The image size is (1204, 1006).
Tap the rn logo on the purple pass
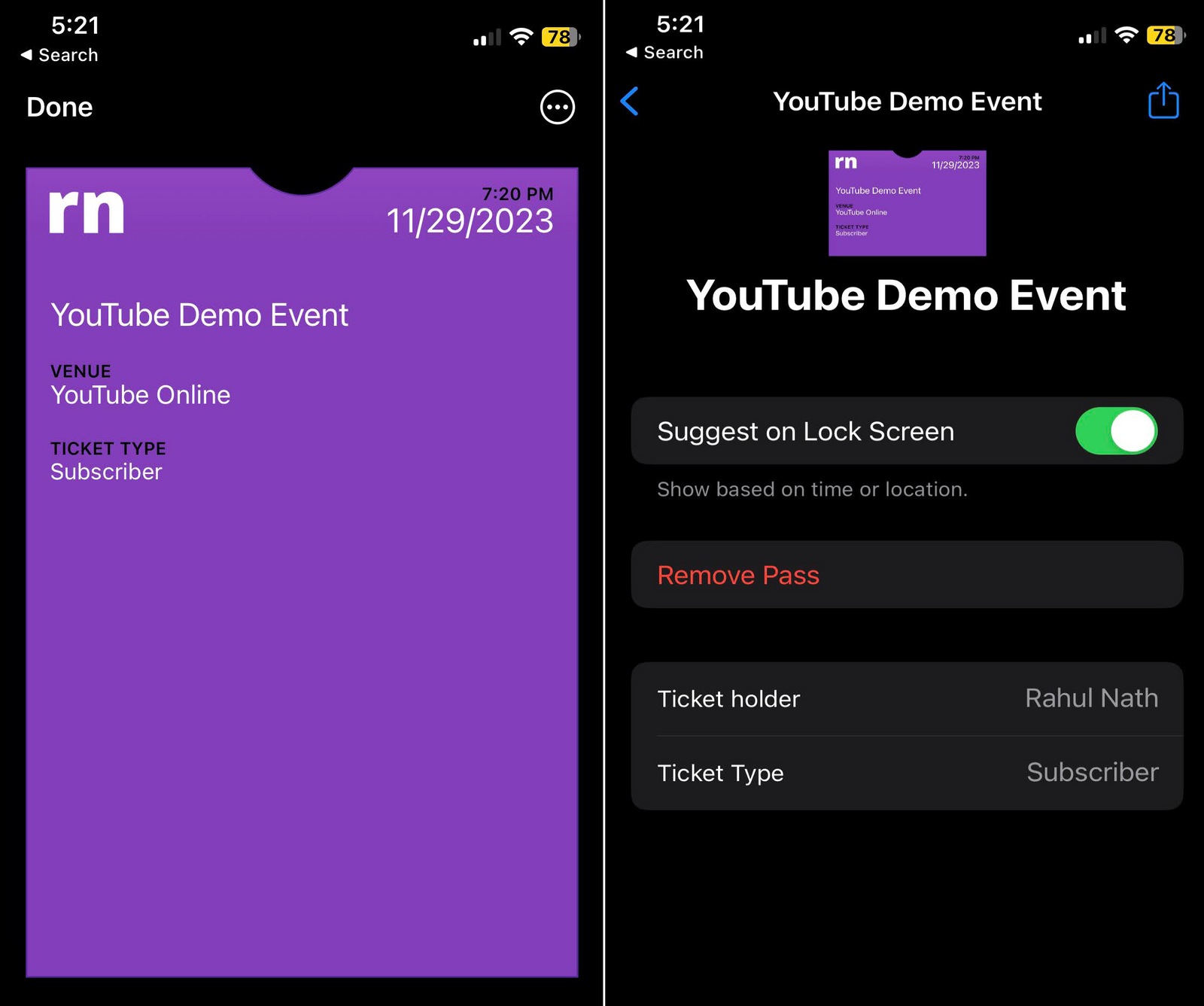[x=87, y=211]
